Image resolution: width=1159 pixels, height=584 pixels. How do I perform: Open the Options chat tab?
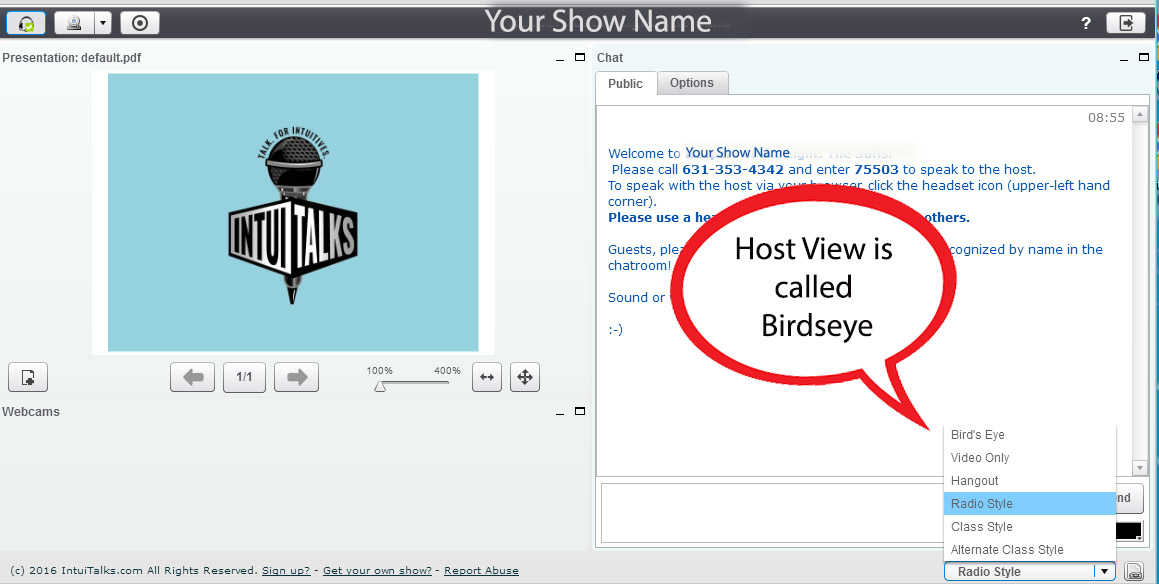pyautogui.click(x=692, y=83)
